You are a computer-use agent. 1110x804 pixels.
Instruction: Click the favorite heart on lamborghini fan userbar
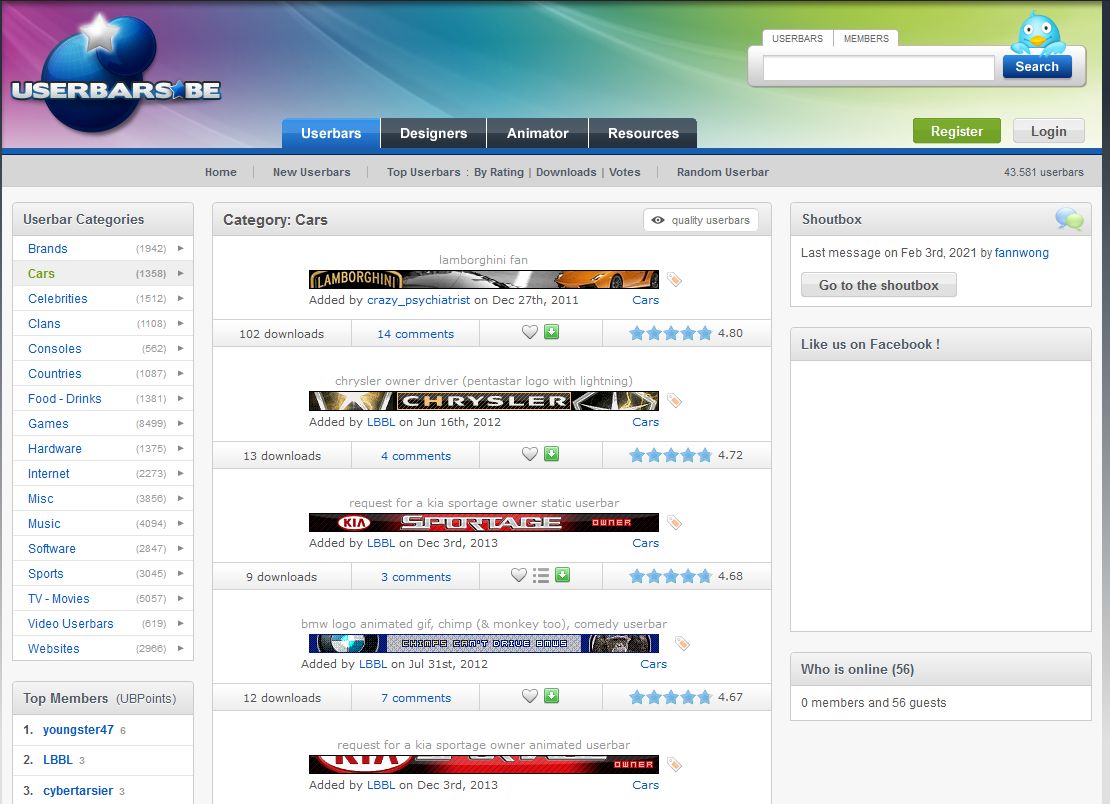point(530,332)
